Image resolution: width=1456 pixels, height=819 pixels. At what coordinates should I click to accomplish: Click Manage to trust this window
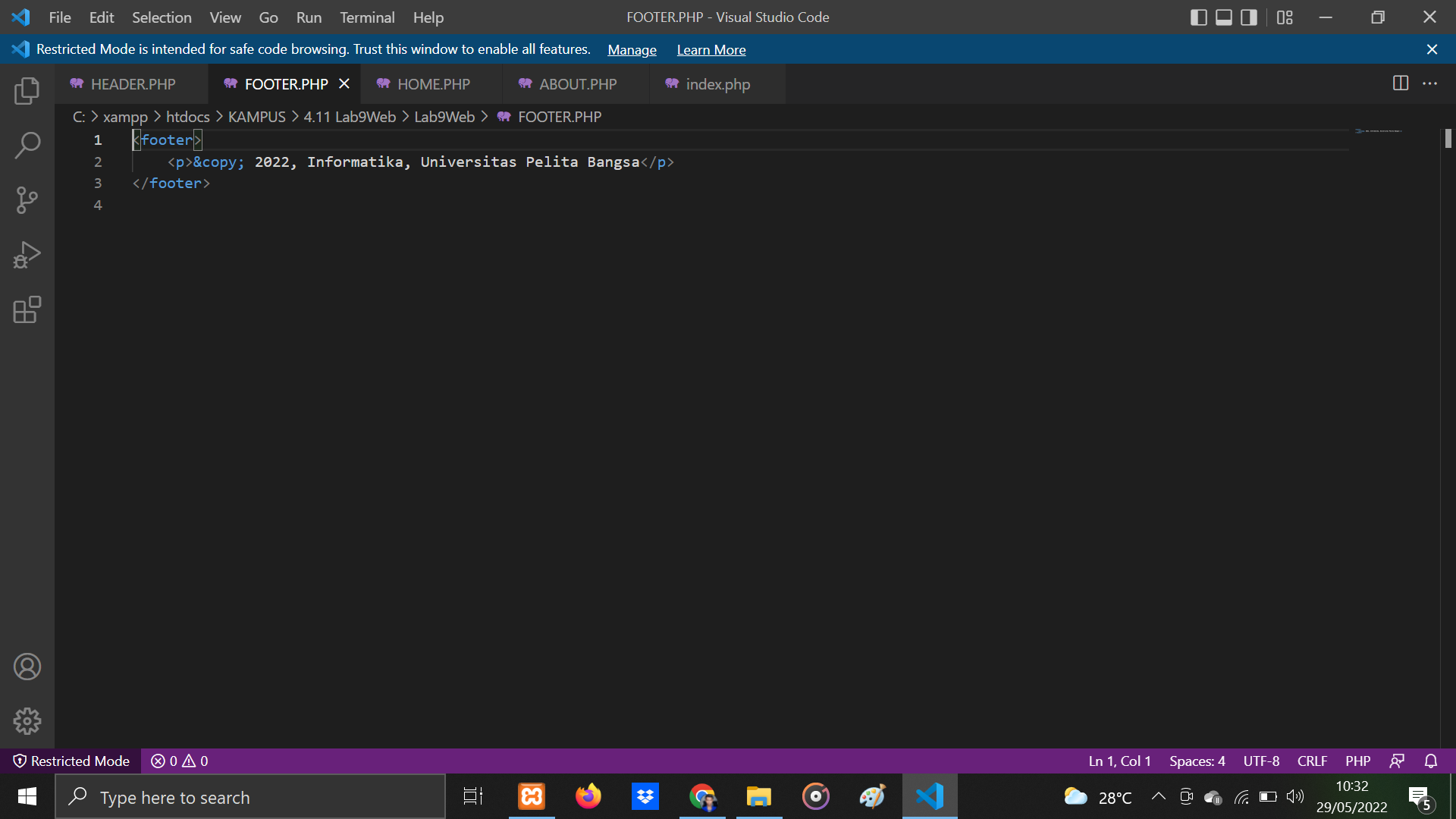point(632,49)
